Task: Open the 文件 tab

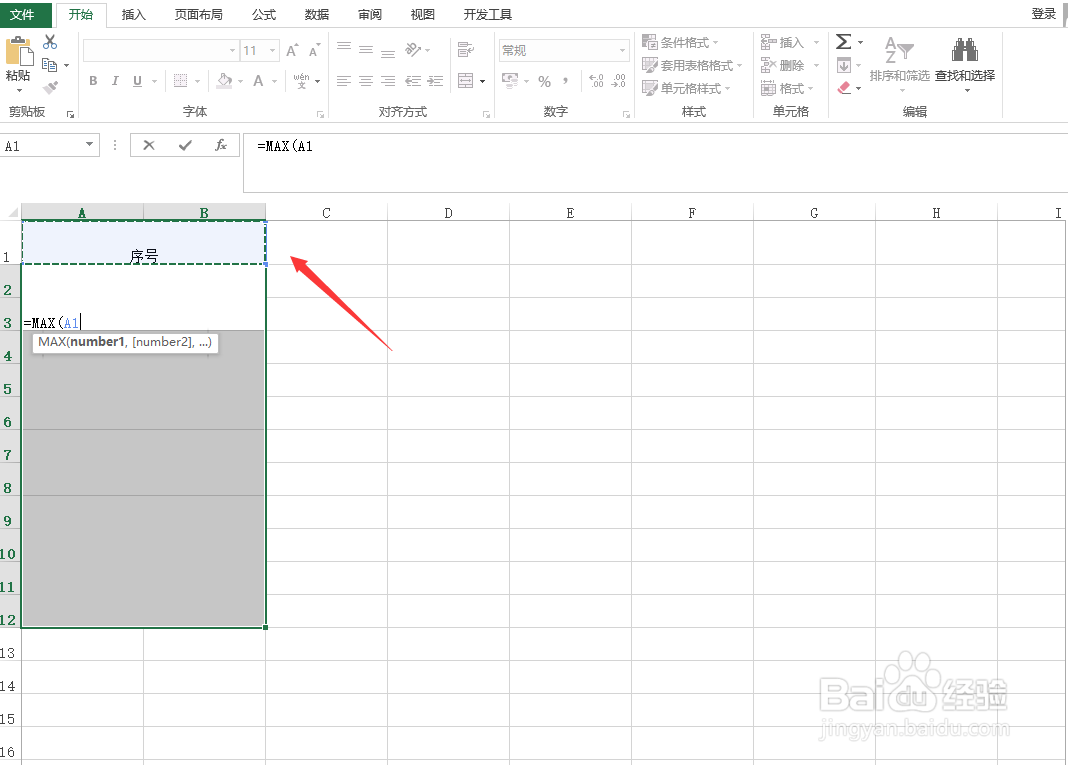Action: (x=22, y=14)
